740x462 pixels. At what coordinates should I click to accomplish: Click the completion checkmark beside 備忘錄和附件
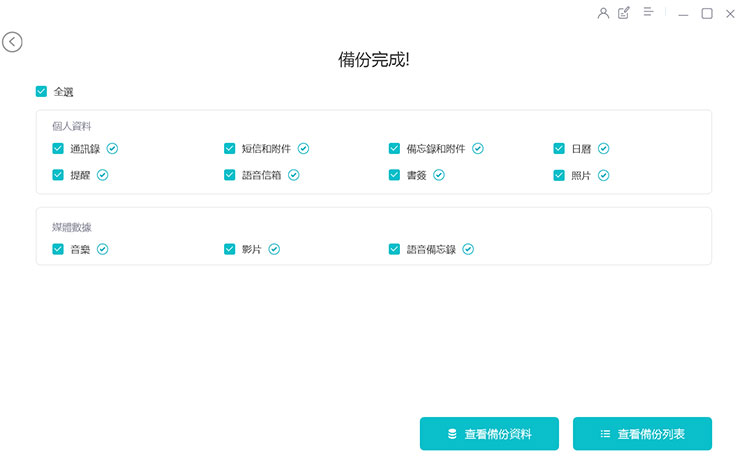[478, 149]
